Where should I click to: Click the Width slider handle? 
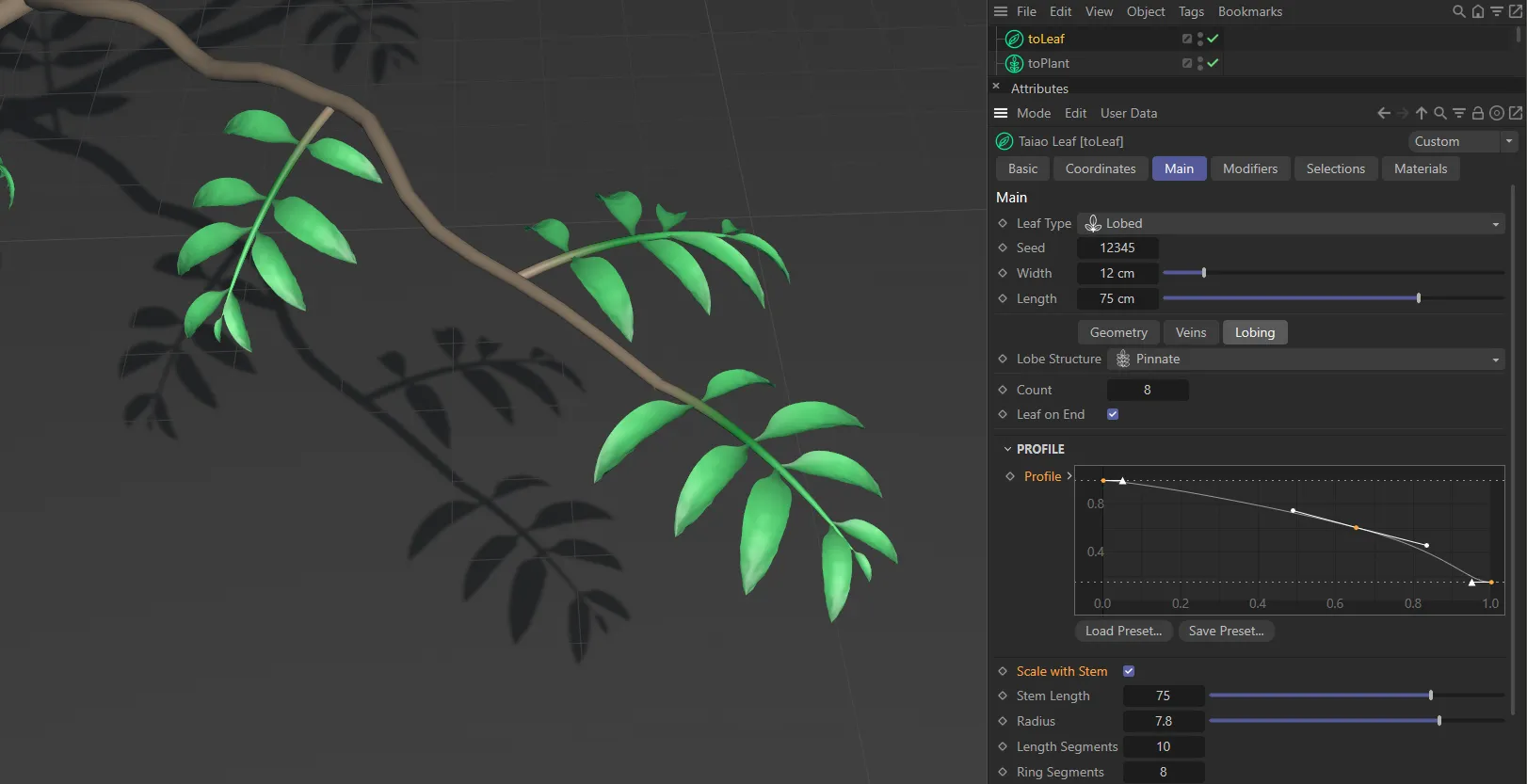(1204, 273)
